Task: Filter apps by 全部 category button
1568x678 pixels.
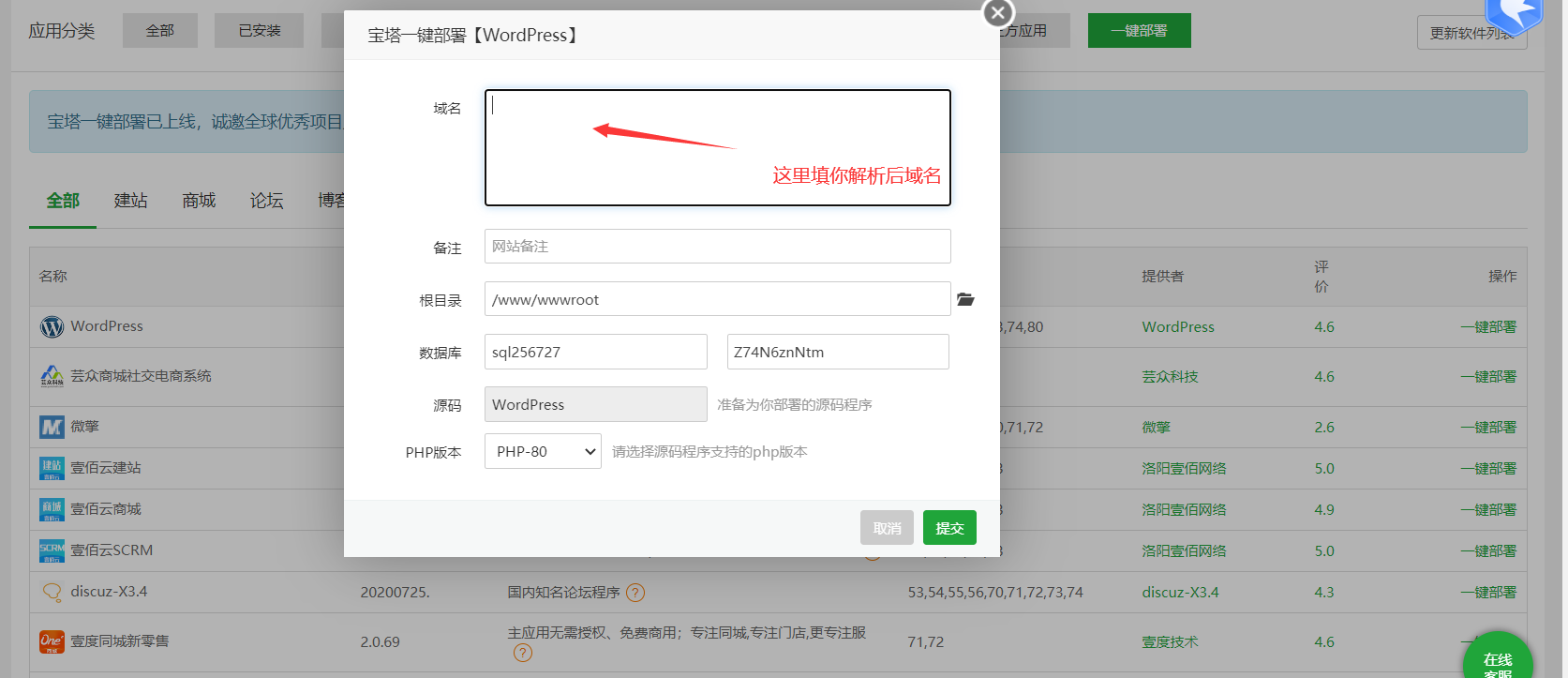Action: [x=160, y=30]
